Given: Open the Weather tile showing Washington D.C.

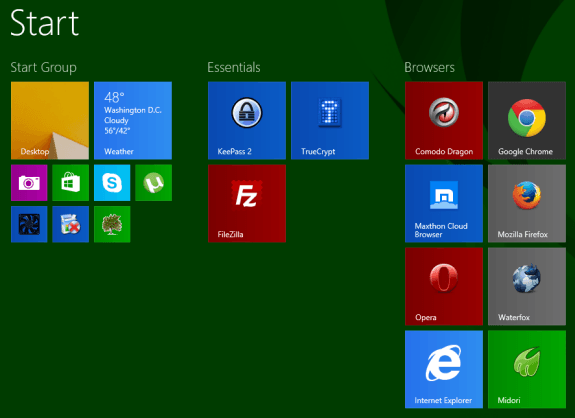Looking at the screenshot, I should point(133,121).
